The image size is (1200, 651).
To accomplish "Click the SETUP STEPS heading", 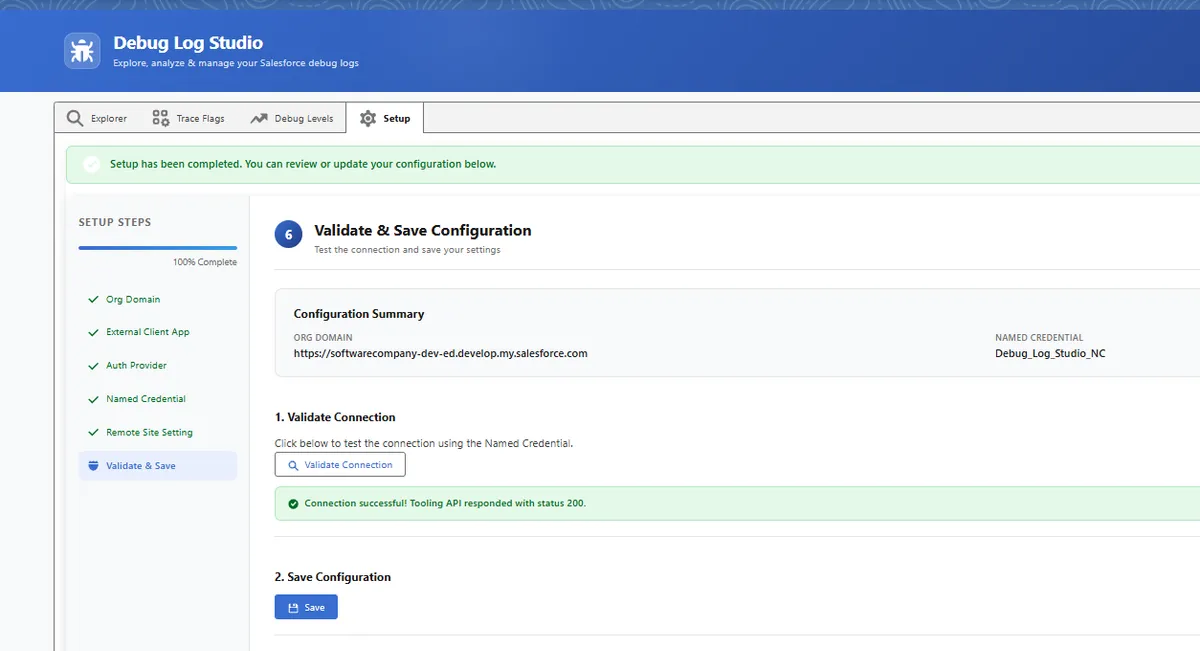I will pyautogui.click(x=115, y=222).
